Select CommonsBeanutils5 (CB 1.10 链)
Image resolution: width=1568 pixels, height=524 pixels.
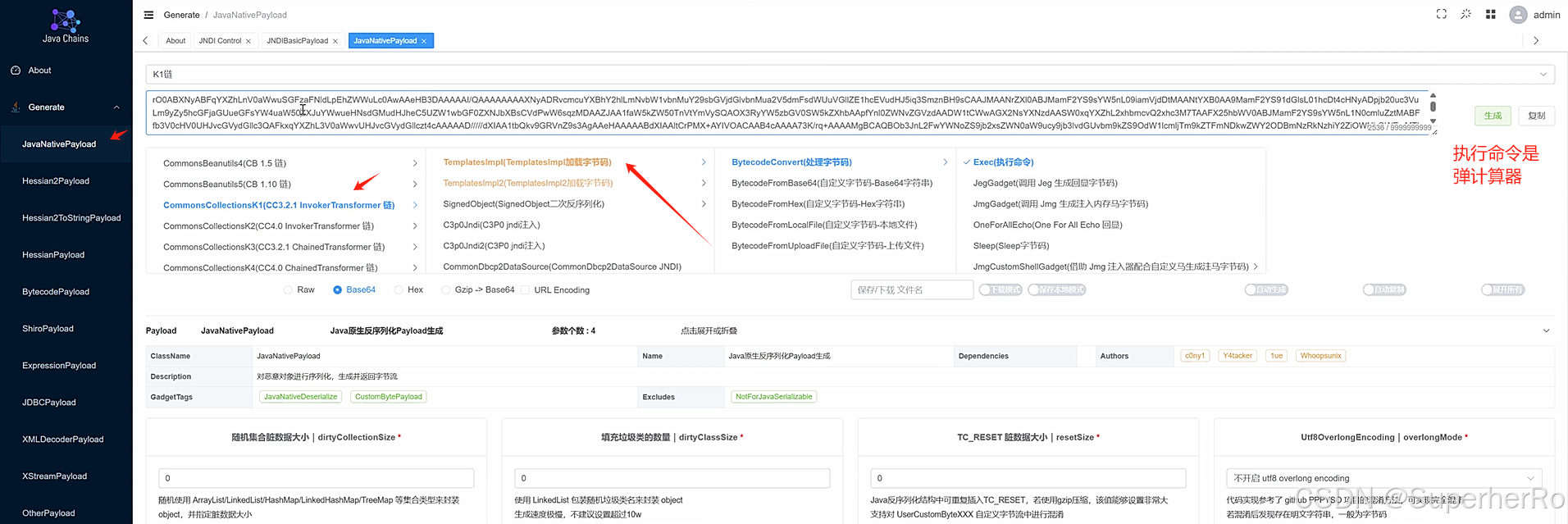[x=227, y=185]
